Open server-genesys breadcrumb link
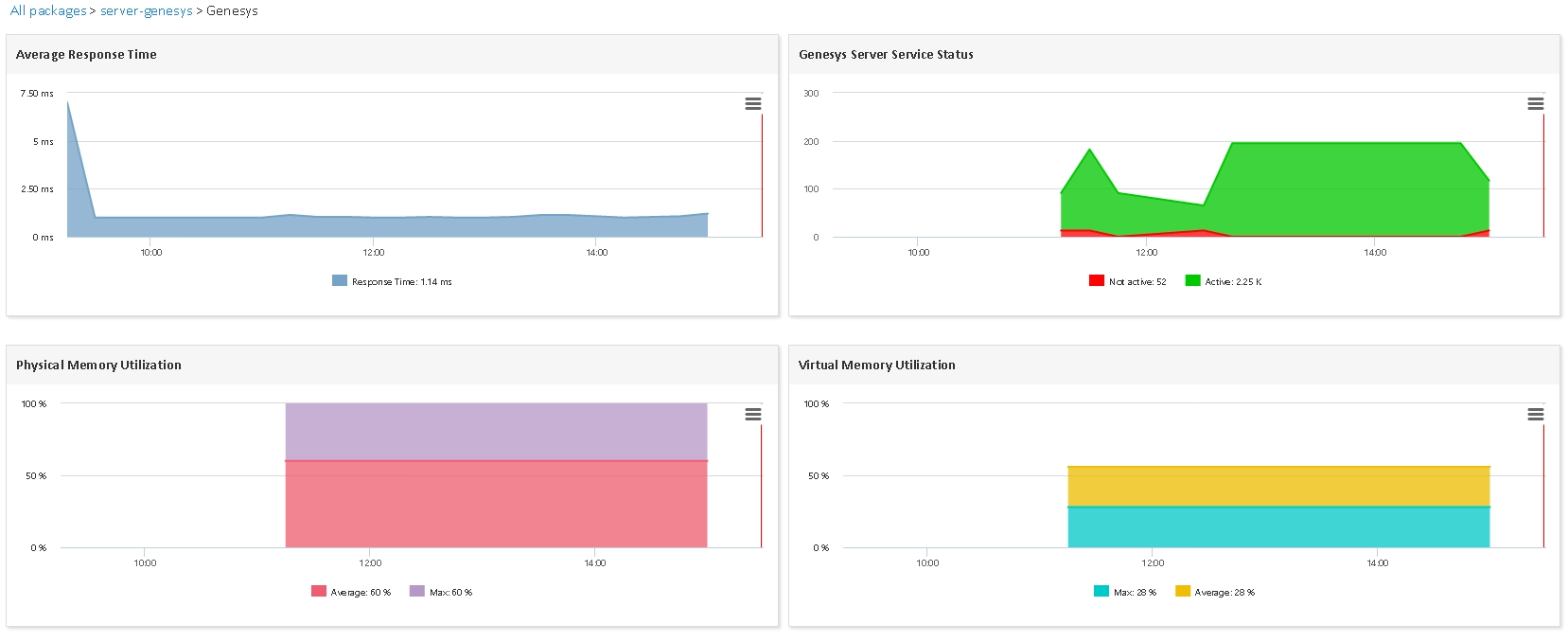 tap(147, 10)
